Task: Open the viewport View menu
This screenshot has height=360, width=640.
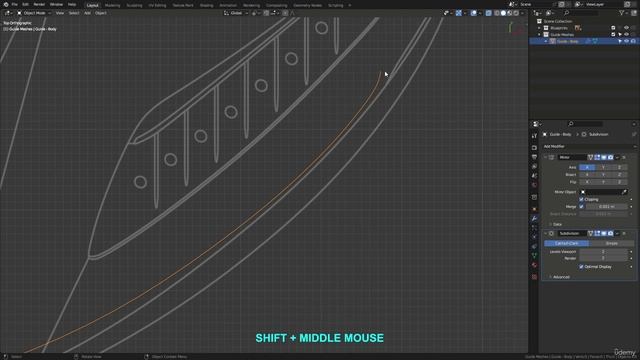Action: [x=60, y=13]
